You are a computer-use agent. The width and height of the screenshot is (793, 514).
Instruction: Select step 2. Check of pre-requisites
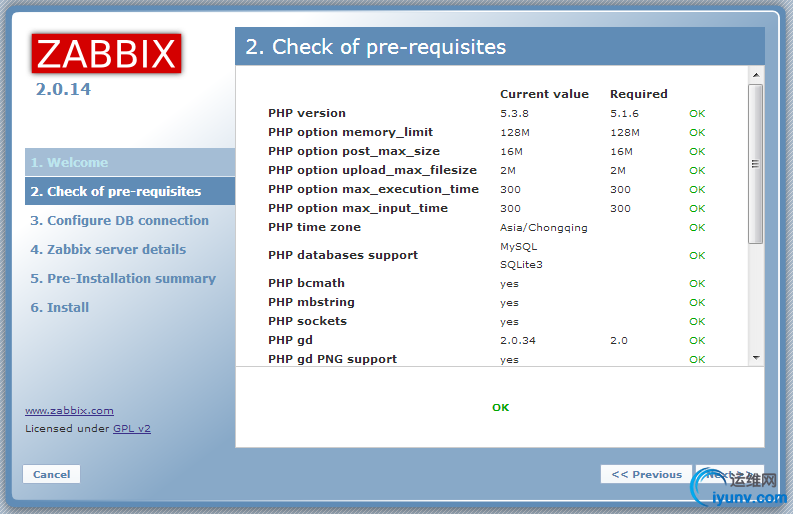130,191
